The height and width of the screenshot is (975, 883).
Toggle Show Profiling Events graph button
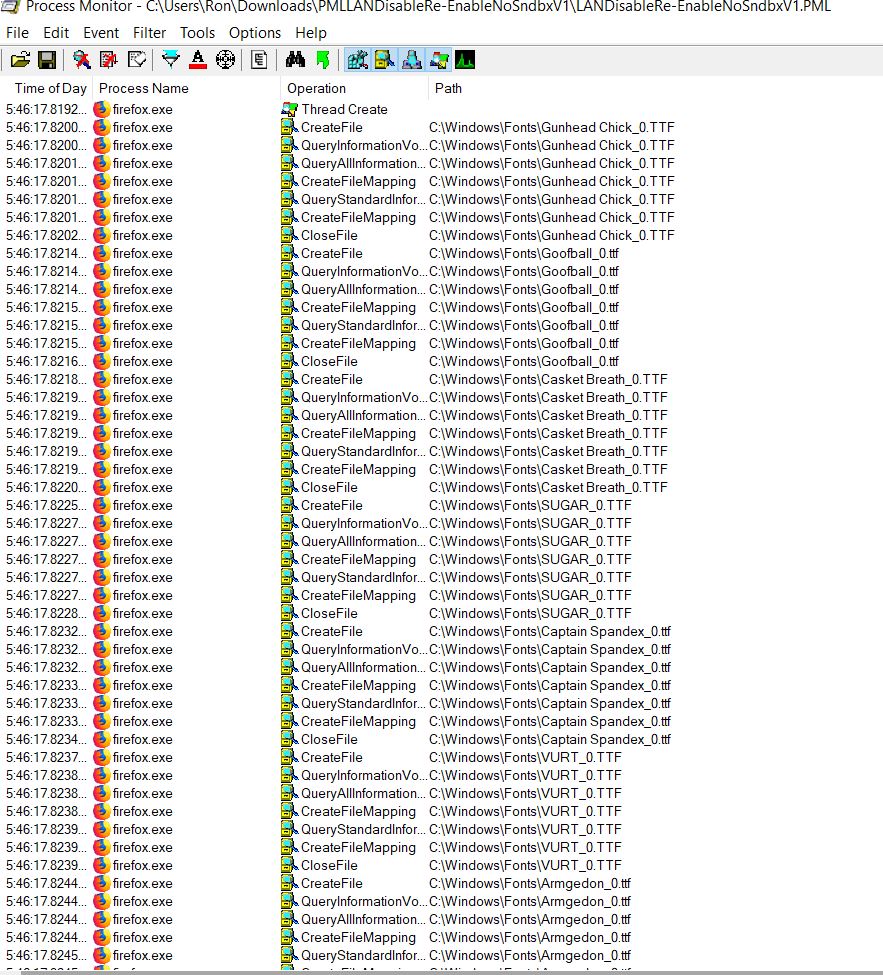tap(465, 60)
